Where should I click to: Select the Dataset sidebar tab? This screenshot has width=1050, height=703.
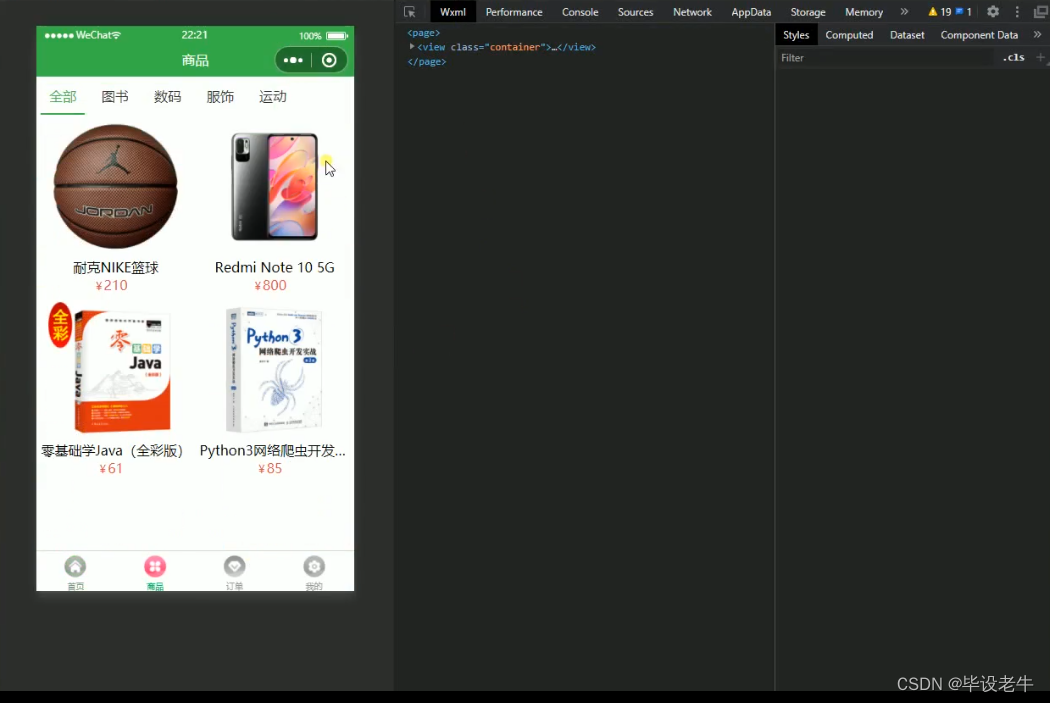[x=907, y=35]
